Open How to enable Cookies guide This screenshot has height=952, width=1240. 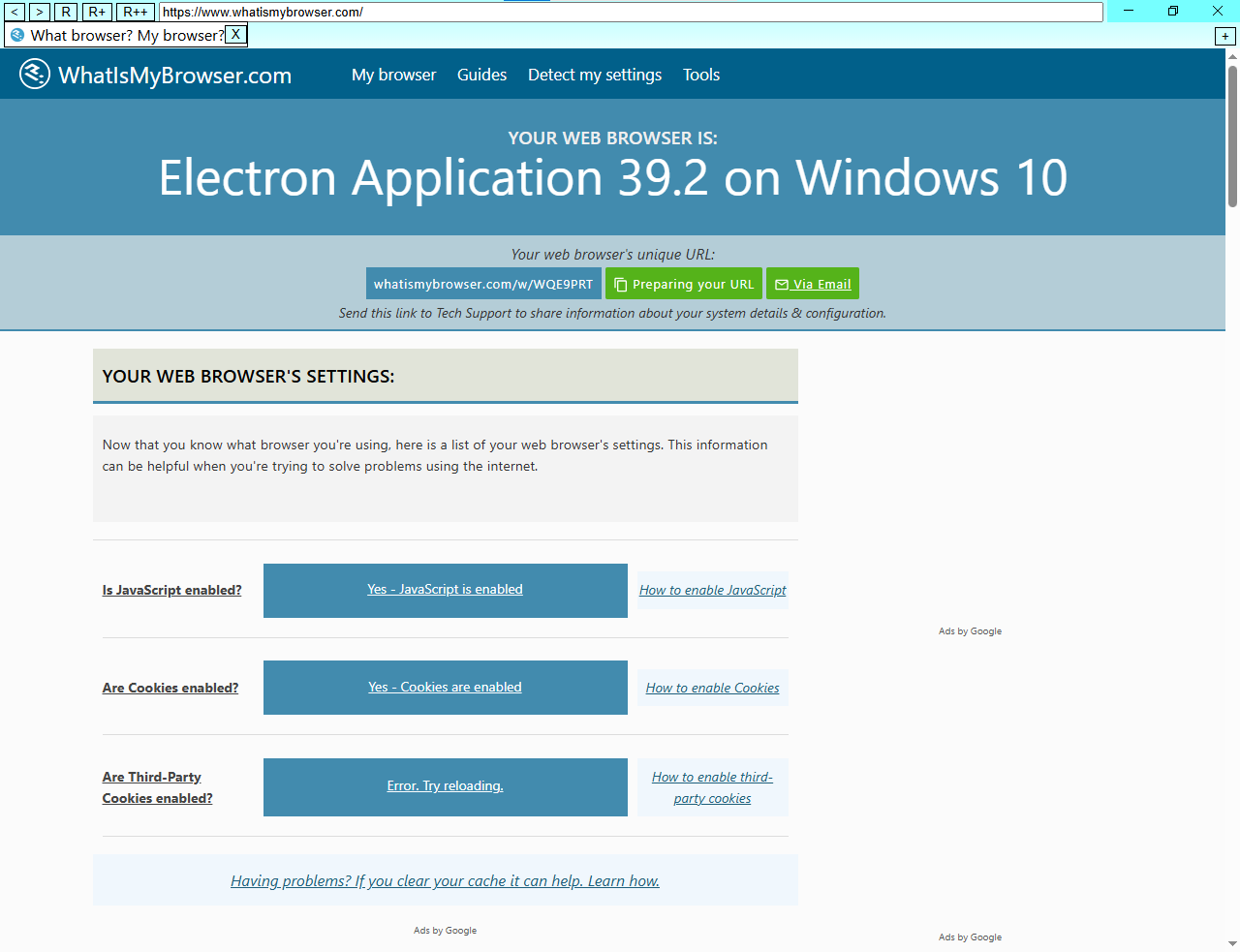coord(712,688)
